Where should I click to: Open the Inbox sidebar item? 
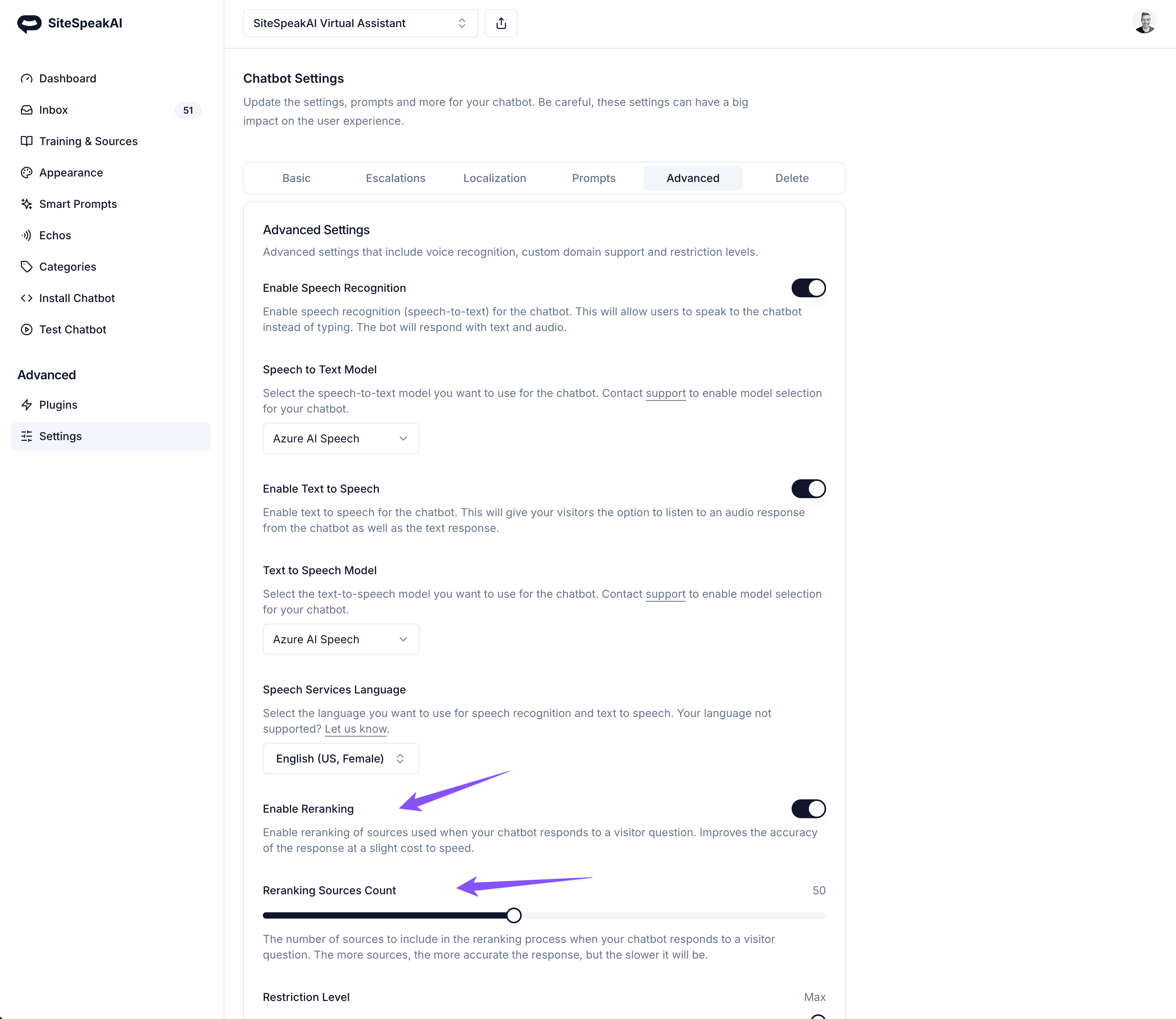[x=53, y=110]
